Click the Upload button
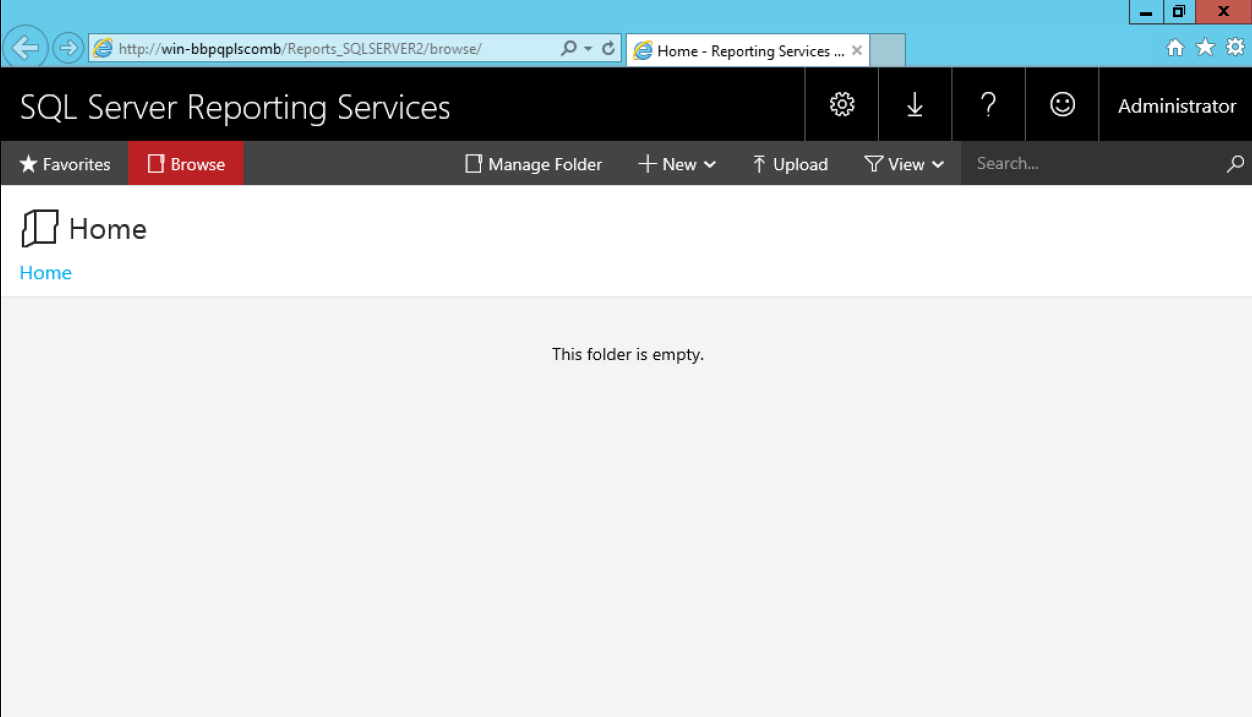Image resolution: width=1252 pixels, height=717 pixels. pos(790,164)
